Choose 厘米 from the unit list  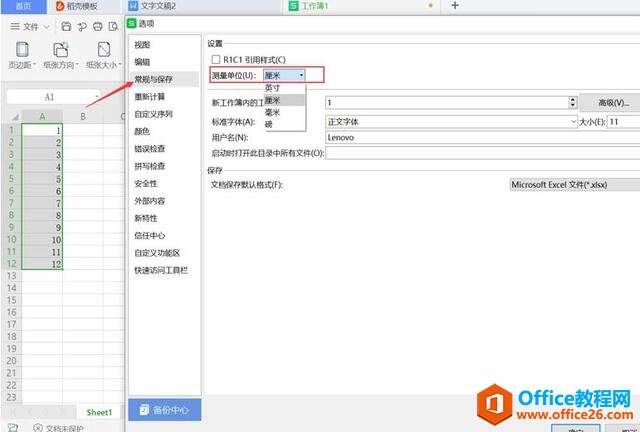point(284,100)
